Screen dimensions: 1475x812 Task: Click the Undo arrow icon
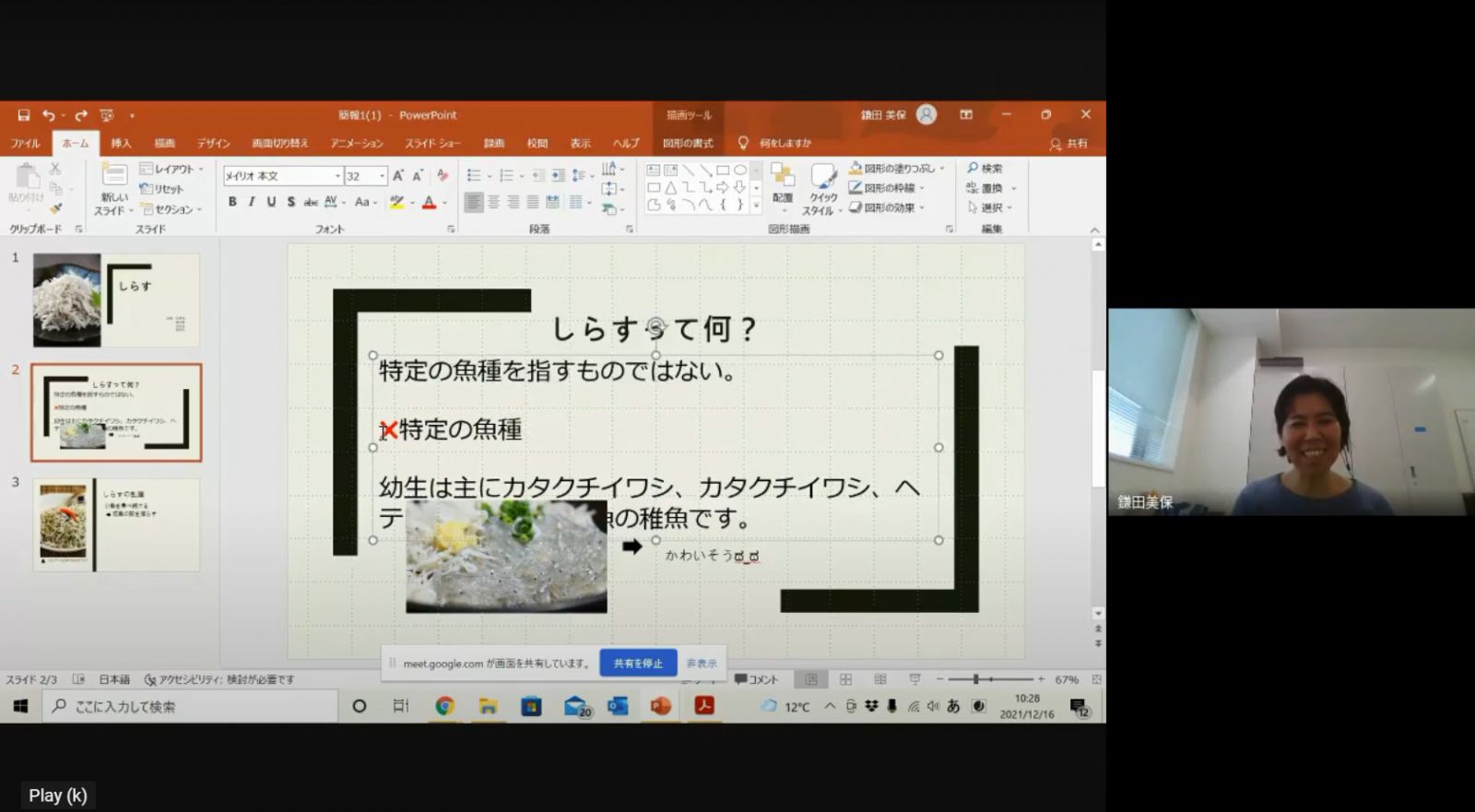(x=48, y=115)
